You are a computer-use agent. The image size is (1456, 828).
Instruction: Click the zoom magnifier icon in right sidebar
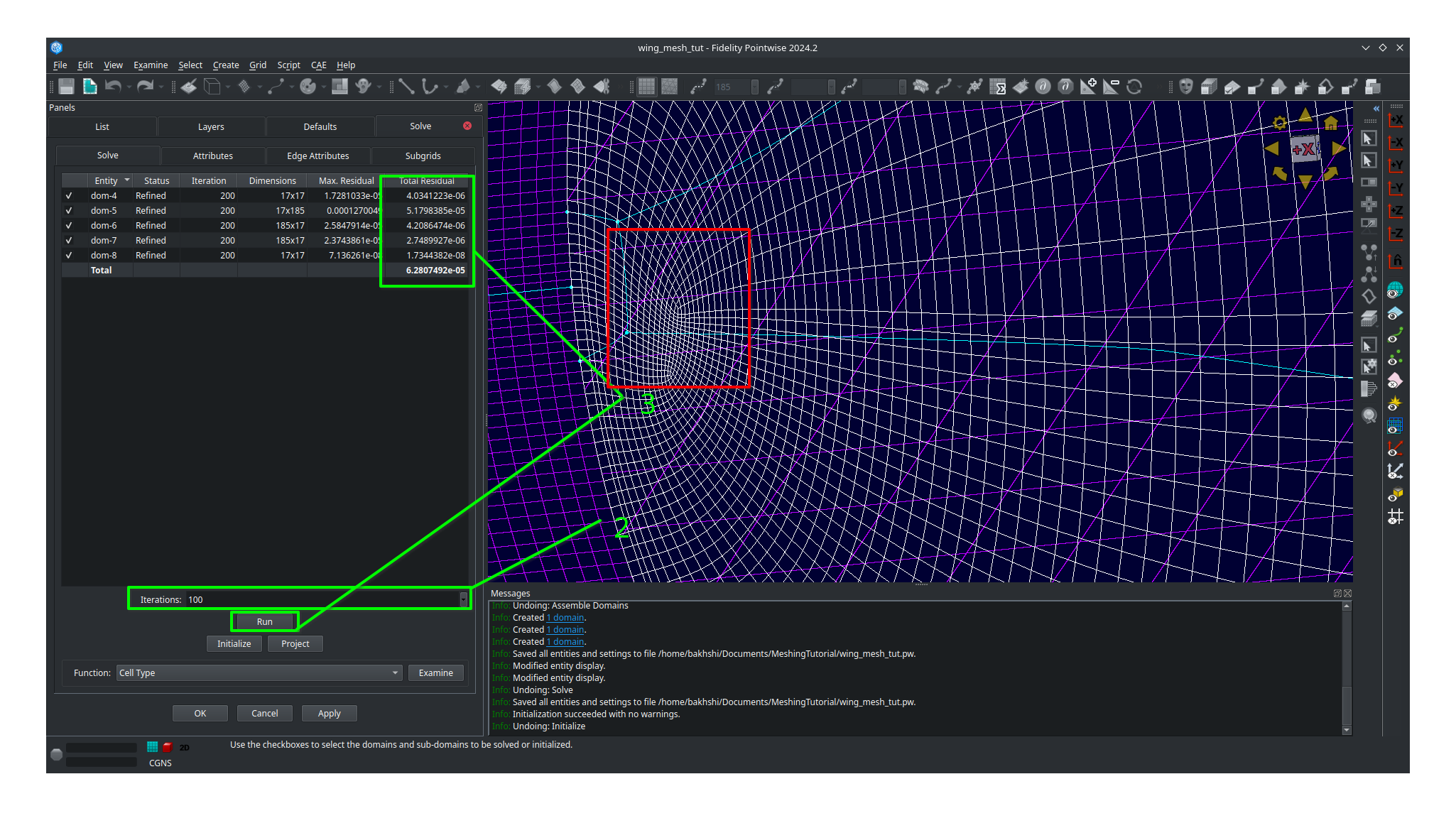[x=1369, y=416]
